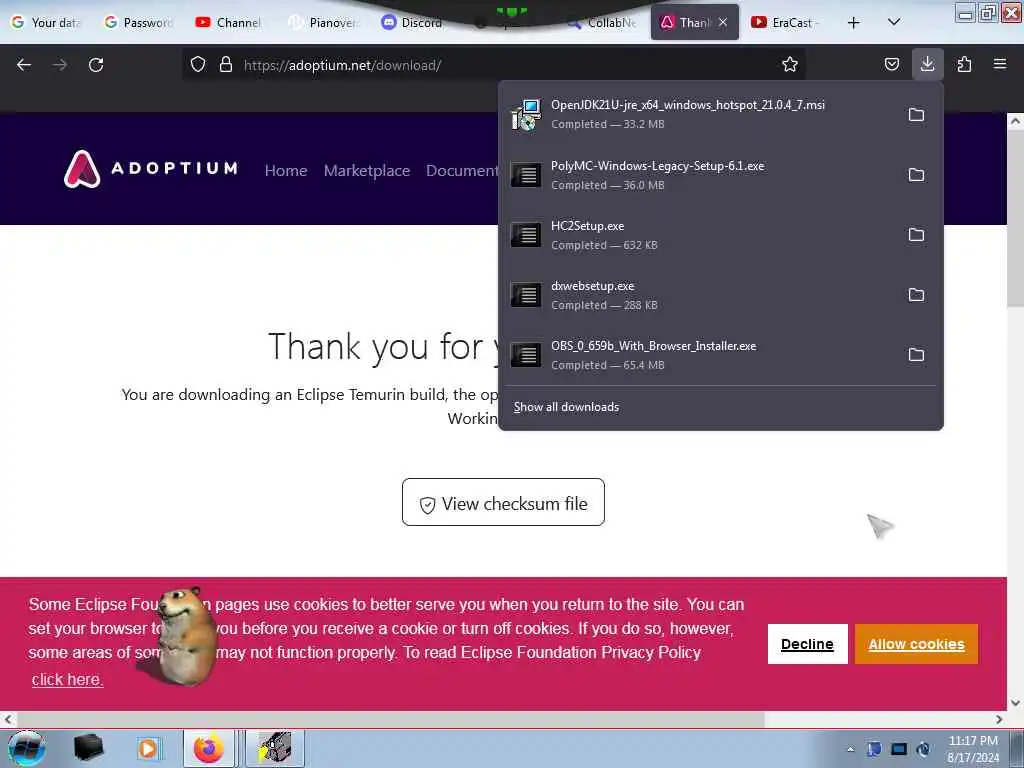Expand the list all tabs chevron

894,22
